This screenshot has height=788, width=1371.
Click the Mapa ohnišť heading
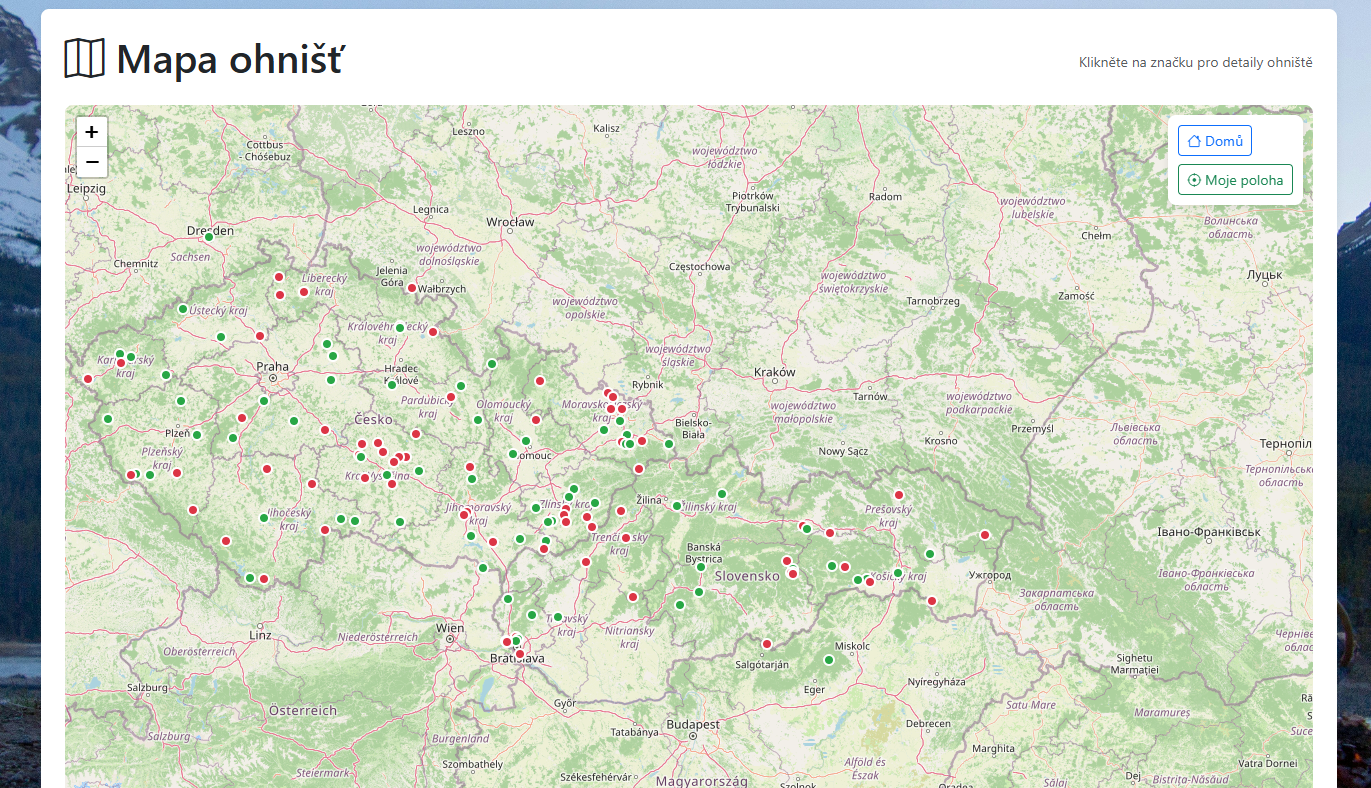pyautogui.click(x=230, y=59)
